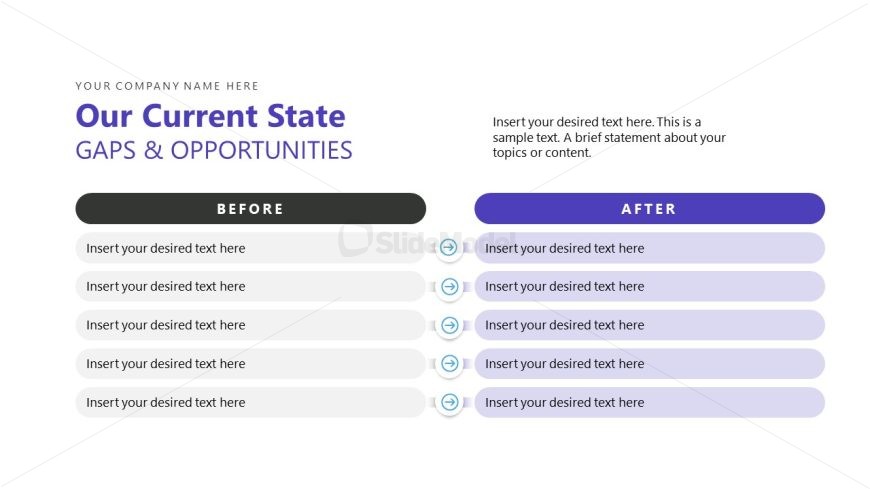870x489 pixels.
Task: Click the arrow icon in the fourth row
Action: click(449, 364)
